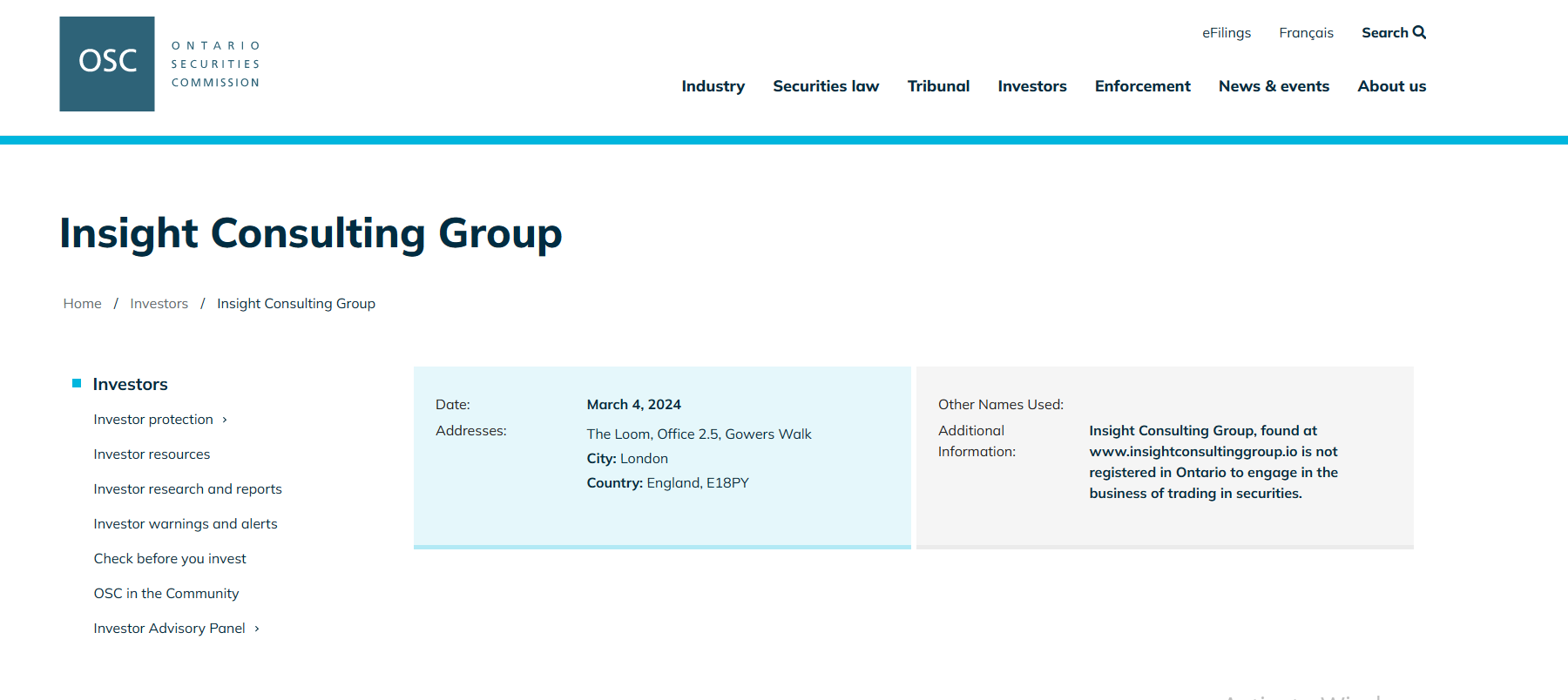
Task: Open the Enforcement menu
Action: click(1142, 86)
